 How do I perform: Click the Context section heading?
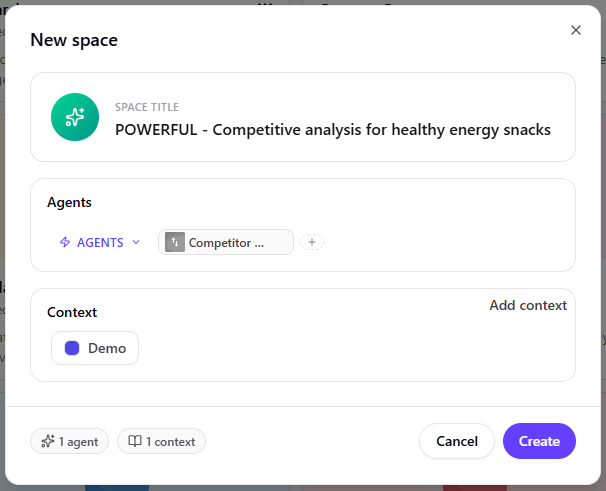pyautogui.click(x=72, y=312)
